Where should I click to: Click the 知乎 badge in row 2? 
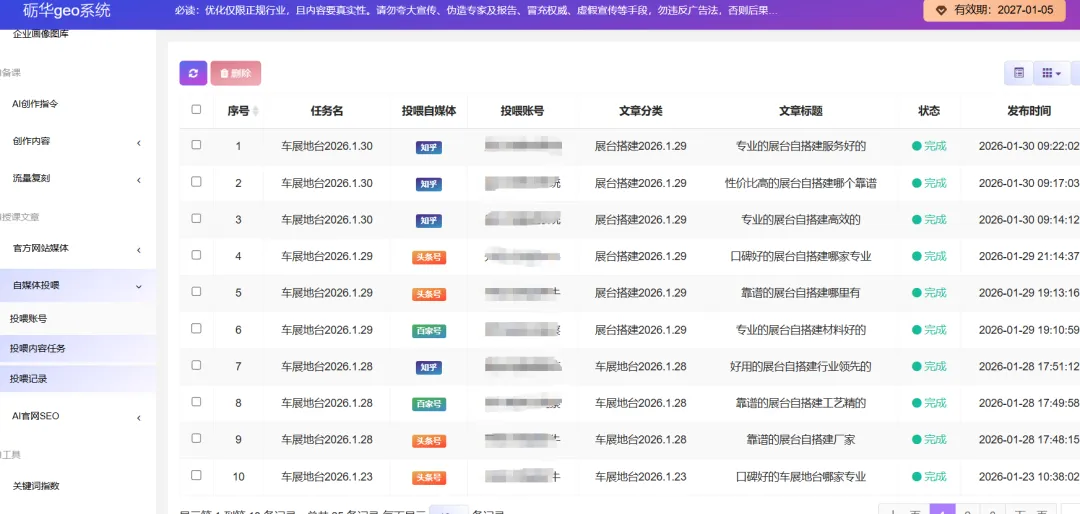pos(428,184)
